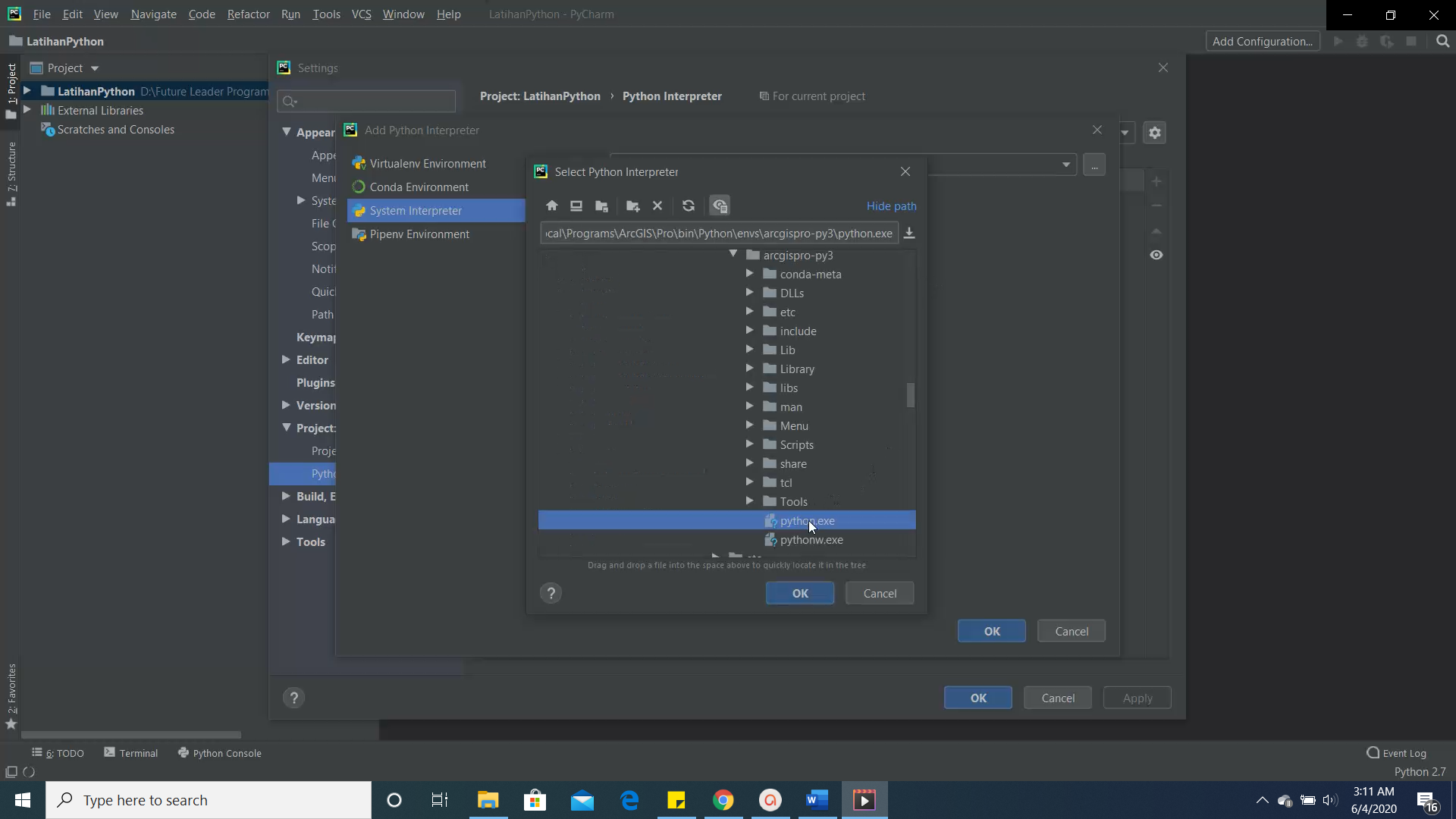Screen dimensions: 1456x819
Task: Open Settings dialog help button
Action: (294, 698)
